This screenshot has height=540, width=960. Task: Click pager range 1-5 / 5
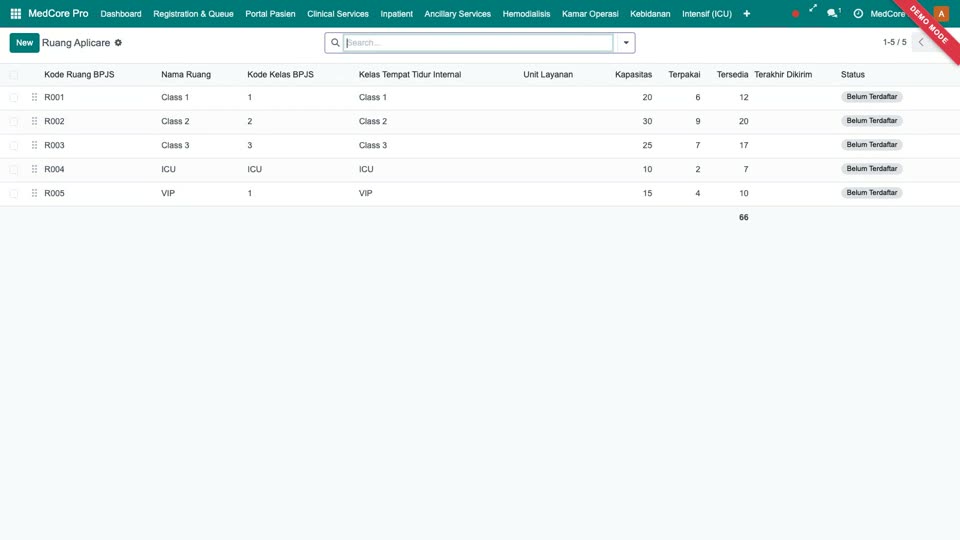click(x=894, y=42)
